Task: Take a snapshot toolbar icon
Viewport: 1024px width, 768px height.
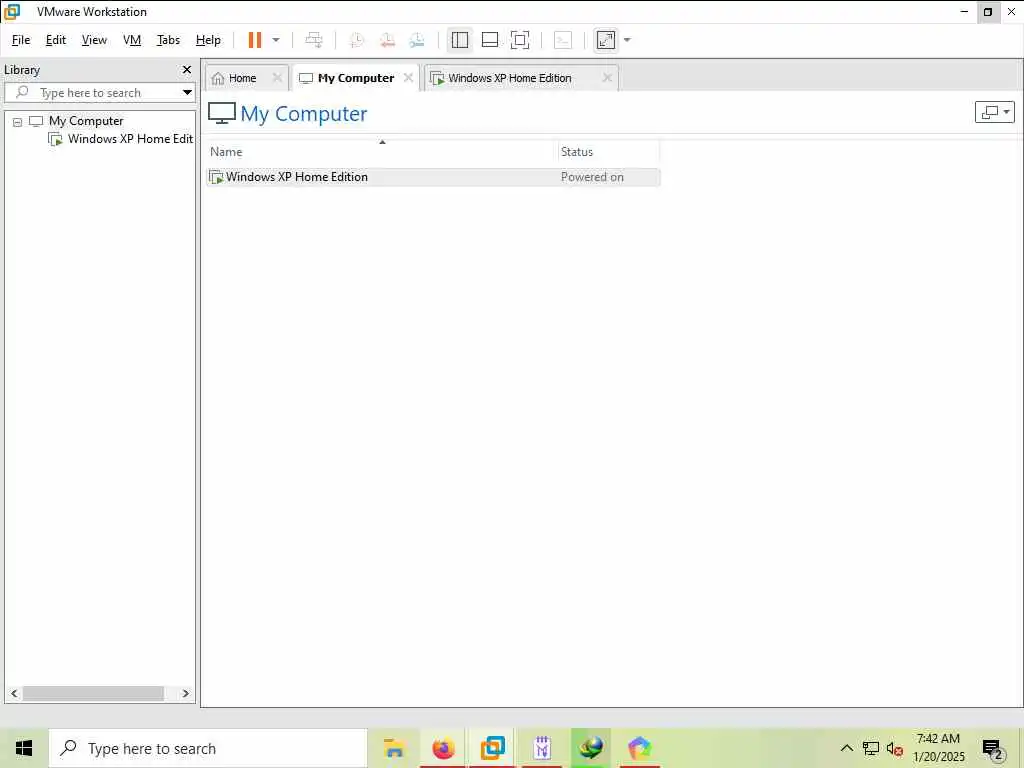Action: click(x=357, y=40)
